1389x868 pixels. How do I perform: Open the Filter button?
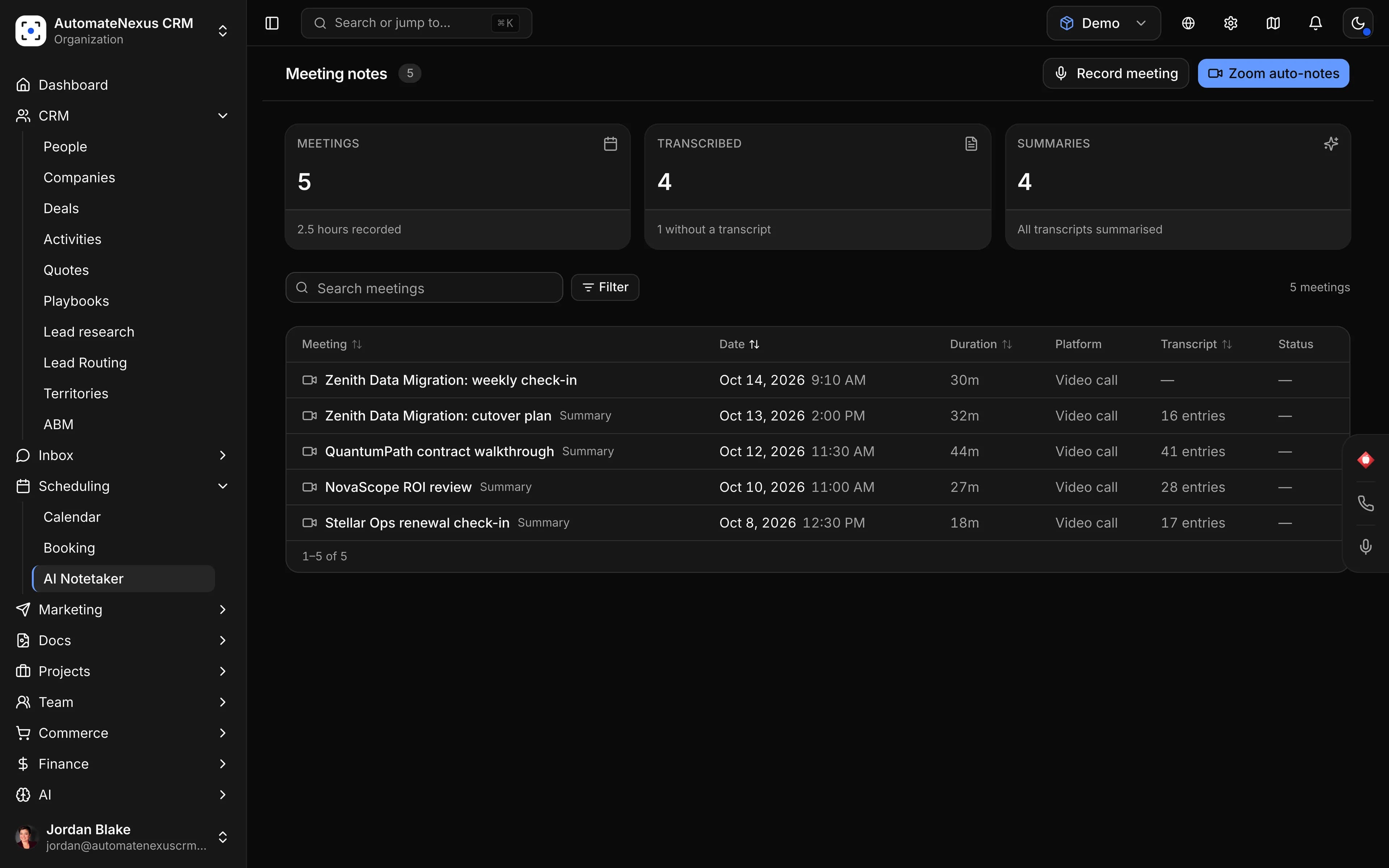click(605, 287)
